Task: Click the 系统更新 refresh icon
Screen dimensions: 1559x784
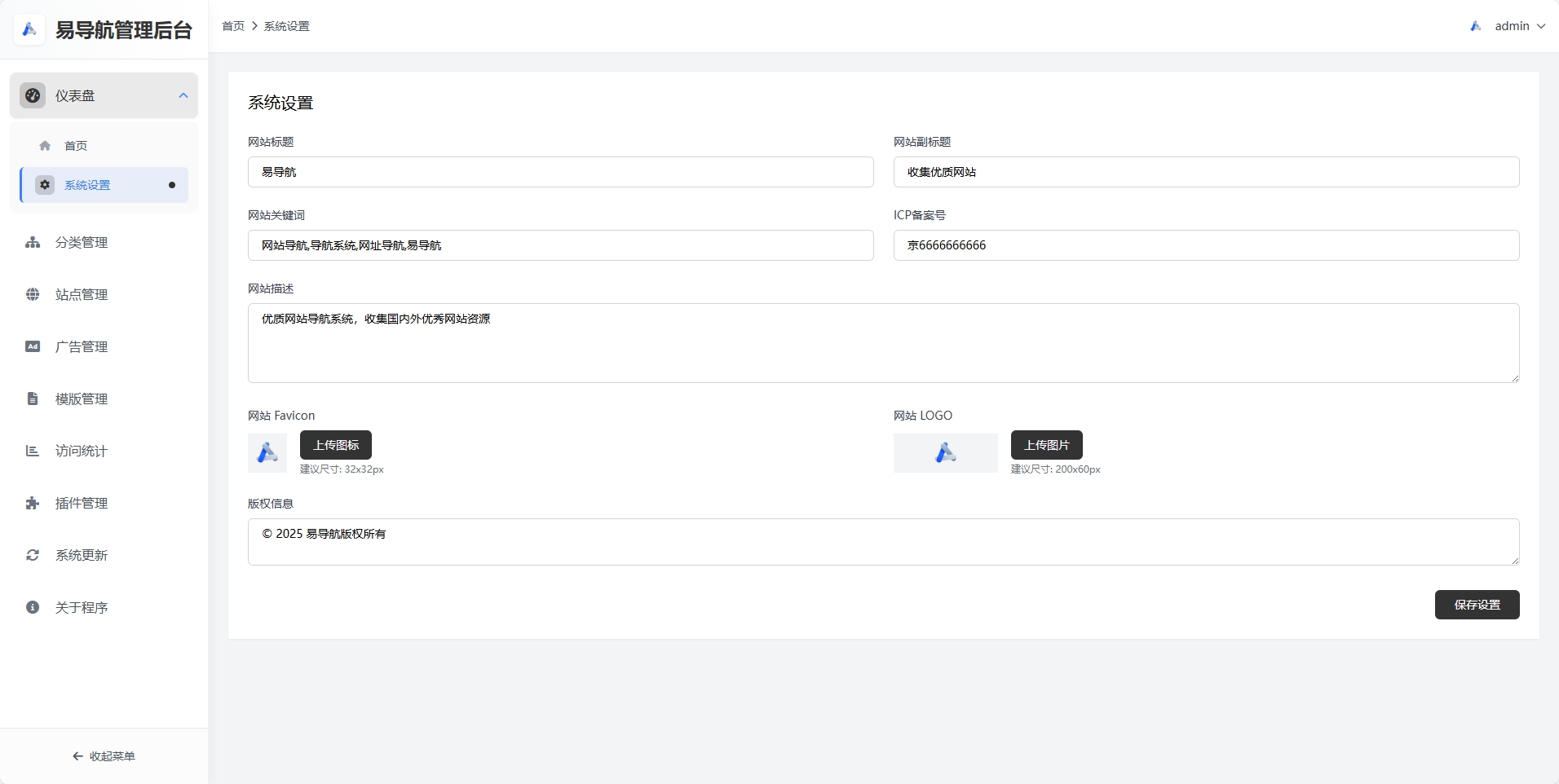Action: click(x=33, y=555)
